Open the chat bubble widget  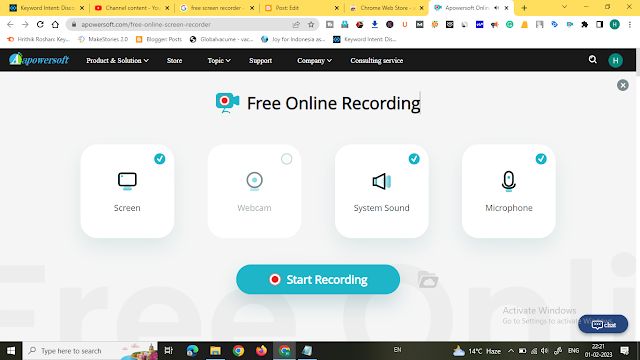point(603,324)
